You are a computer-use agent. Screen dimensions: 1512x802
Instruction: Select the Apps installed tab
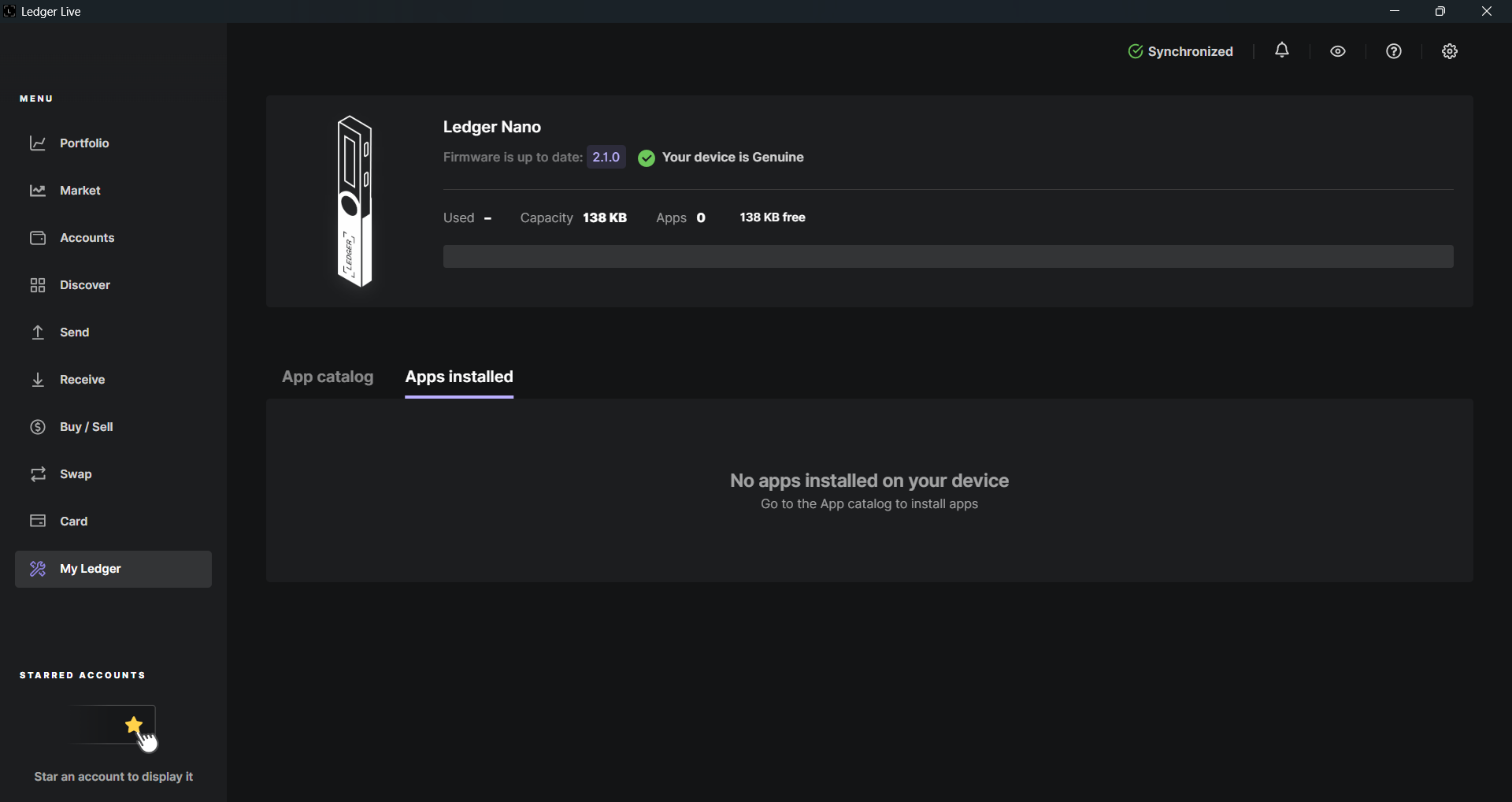(x=459, y=377)
